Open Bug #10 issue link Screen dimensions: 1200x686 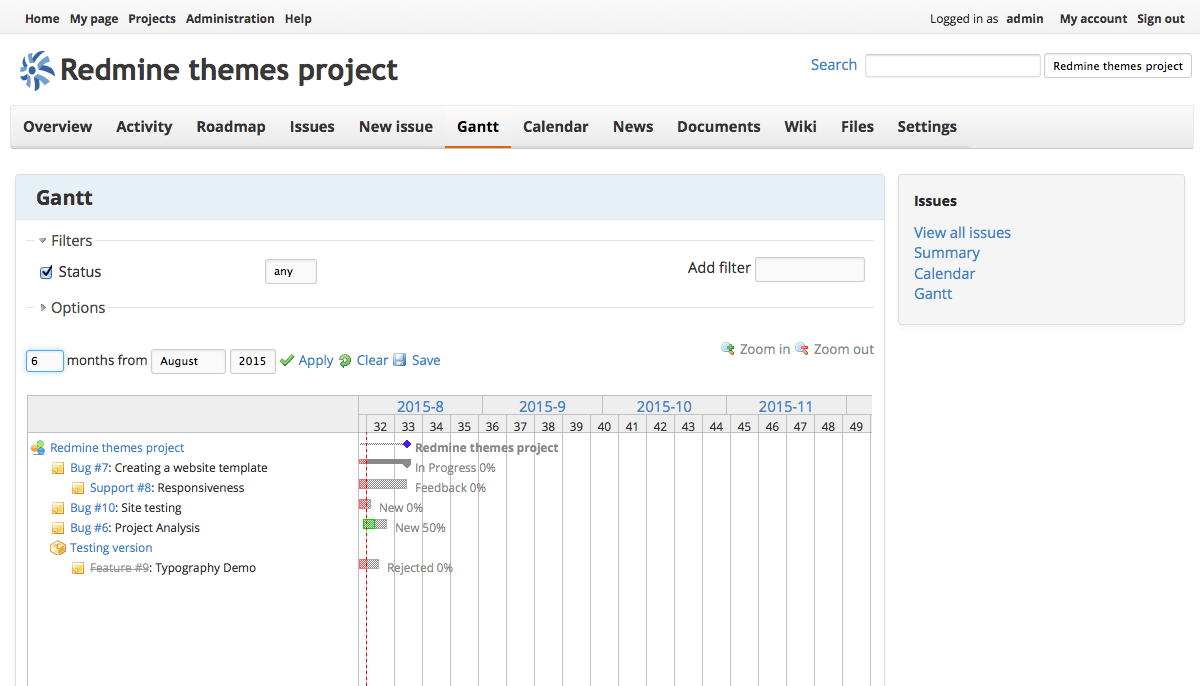tap(93, 508)
